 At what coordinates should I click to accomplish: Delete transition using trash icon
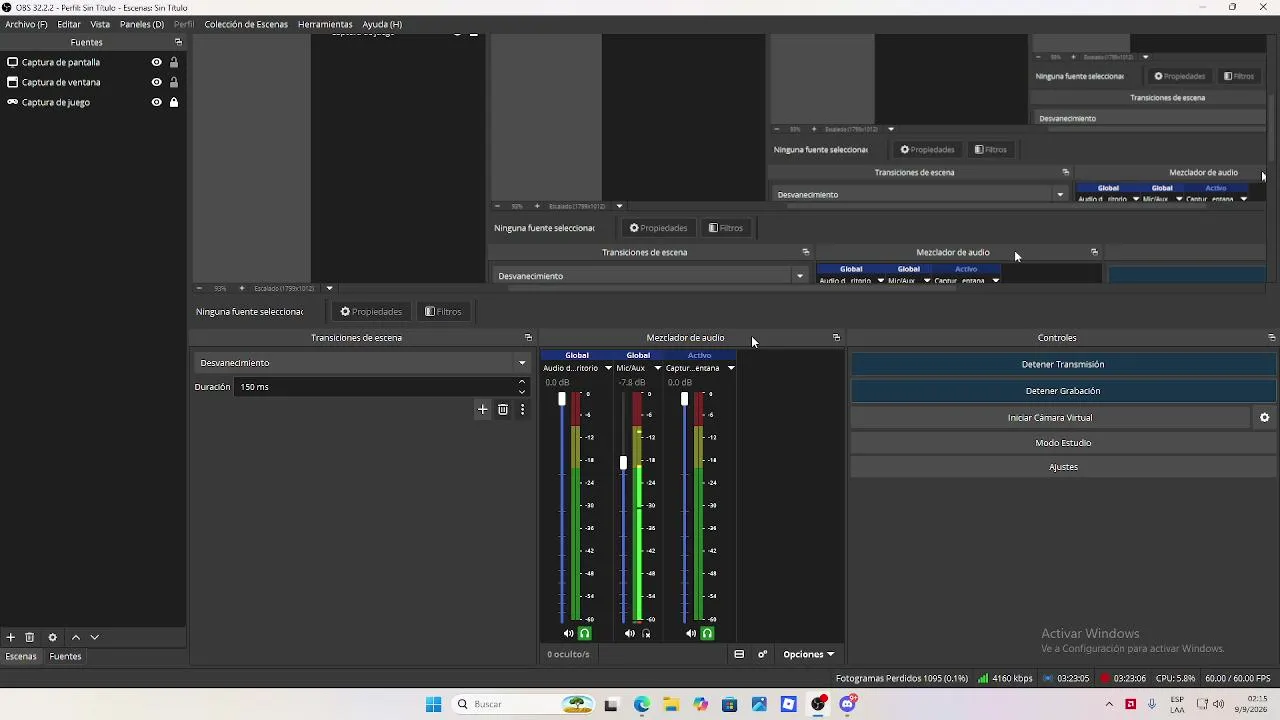tap(503, 409)
